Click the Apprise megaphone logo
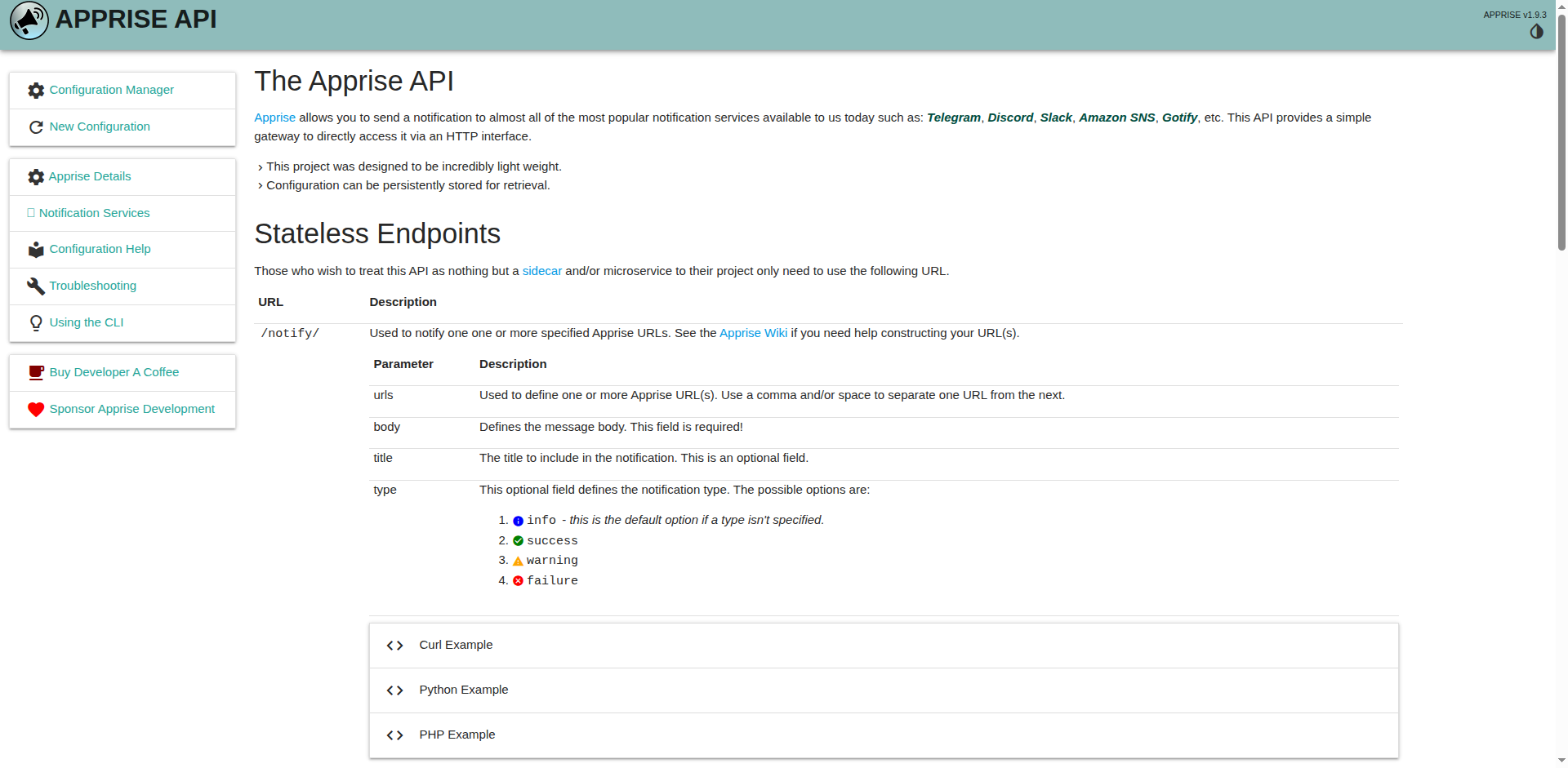The width and height of the screenshot is (1568, 768). click(x=29, y=20)
